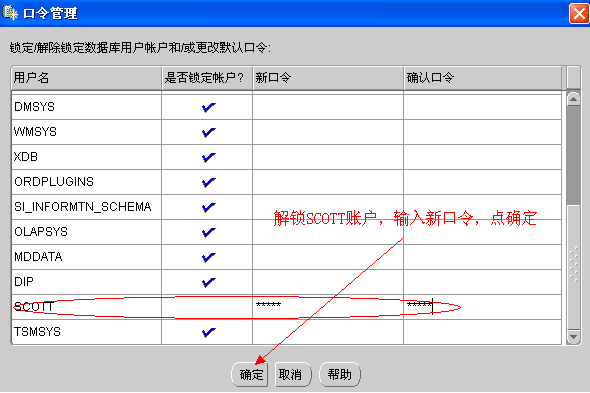Click XDB new password cell
Screen dimensions: 590x393
328,157
